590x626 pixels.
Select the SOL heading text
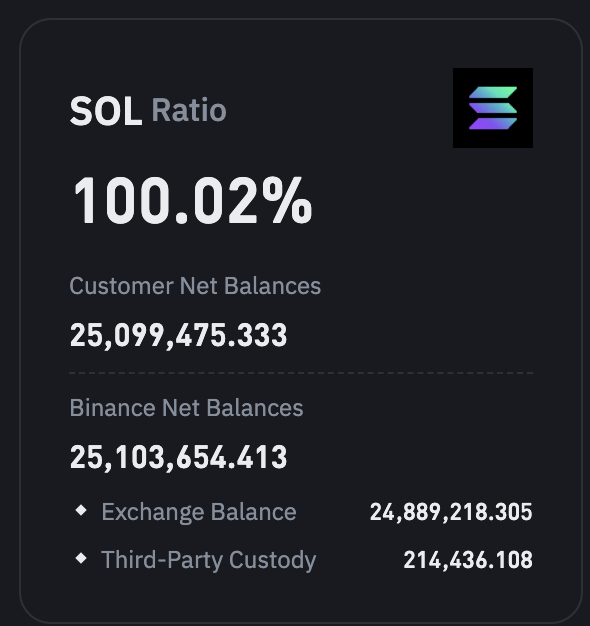coord(106,111)
